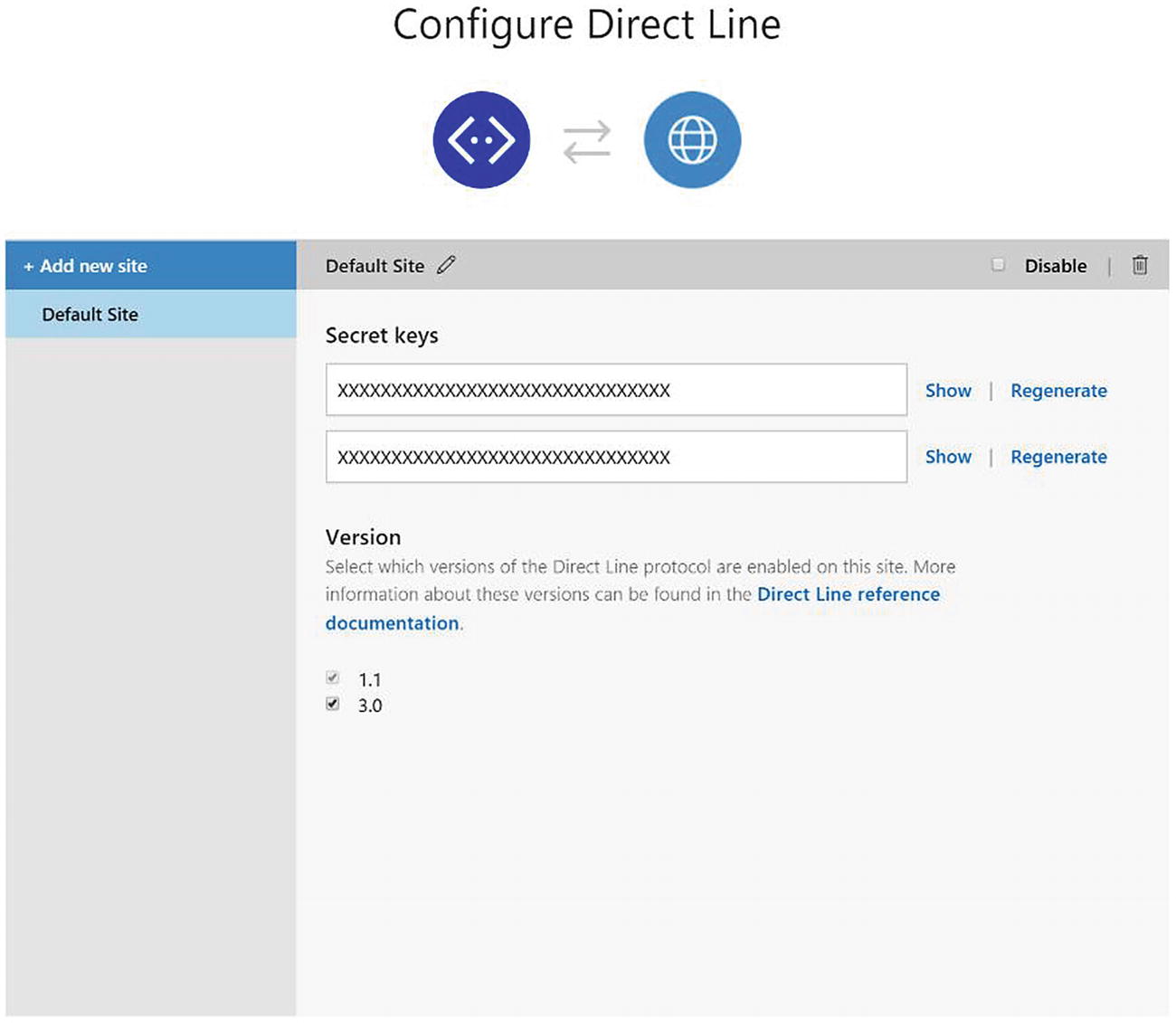Click Add new site
This screenshot has height=1023, width=1176.
[86, 266]
